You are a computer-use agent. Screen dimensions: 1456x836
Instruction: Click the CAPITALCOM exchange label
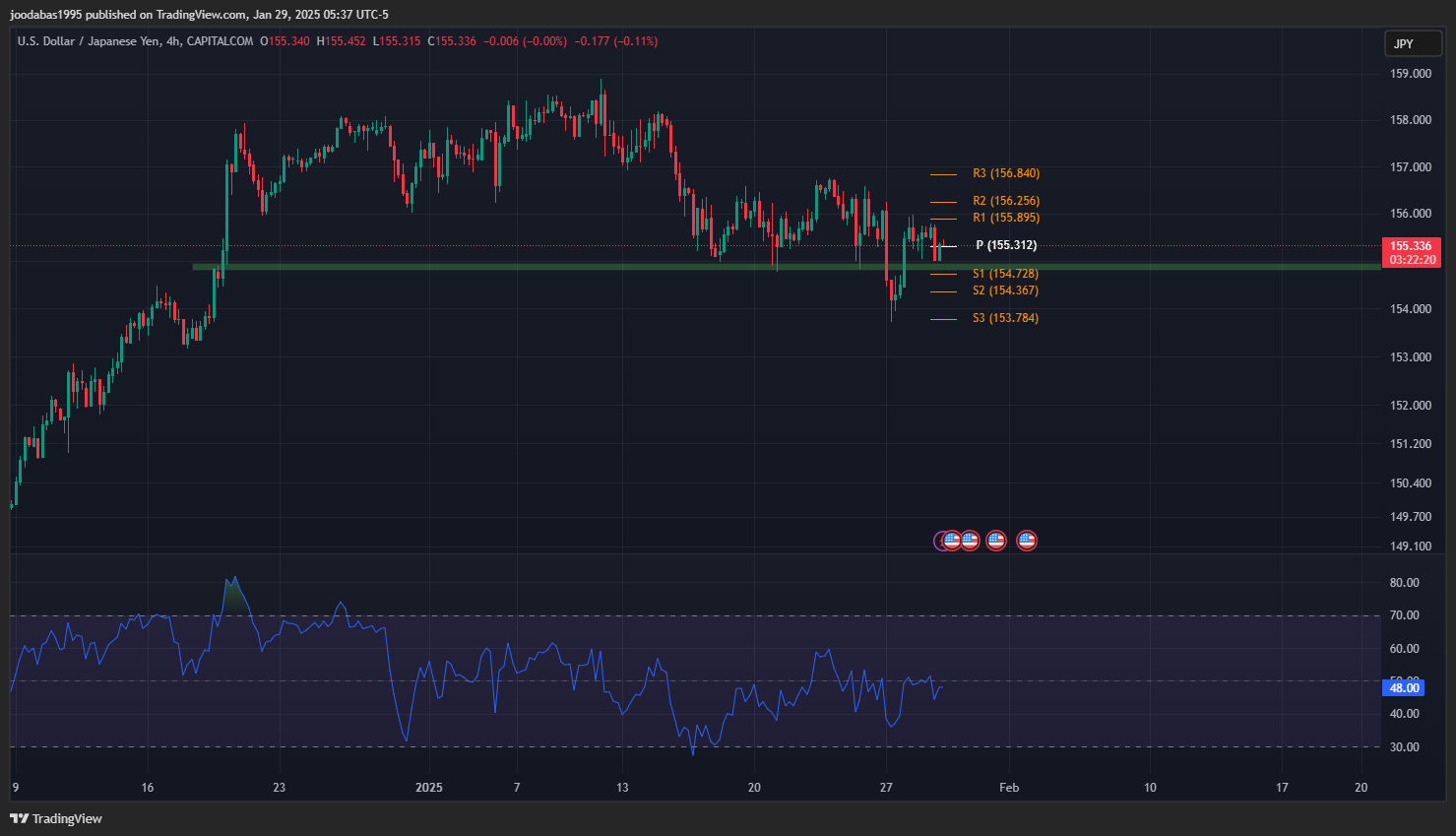(220, 41)
